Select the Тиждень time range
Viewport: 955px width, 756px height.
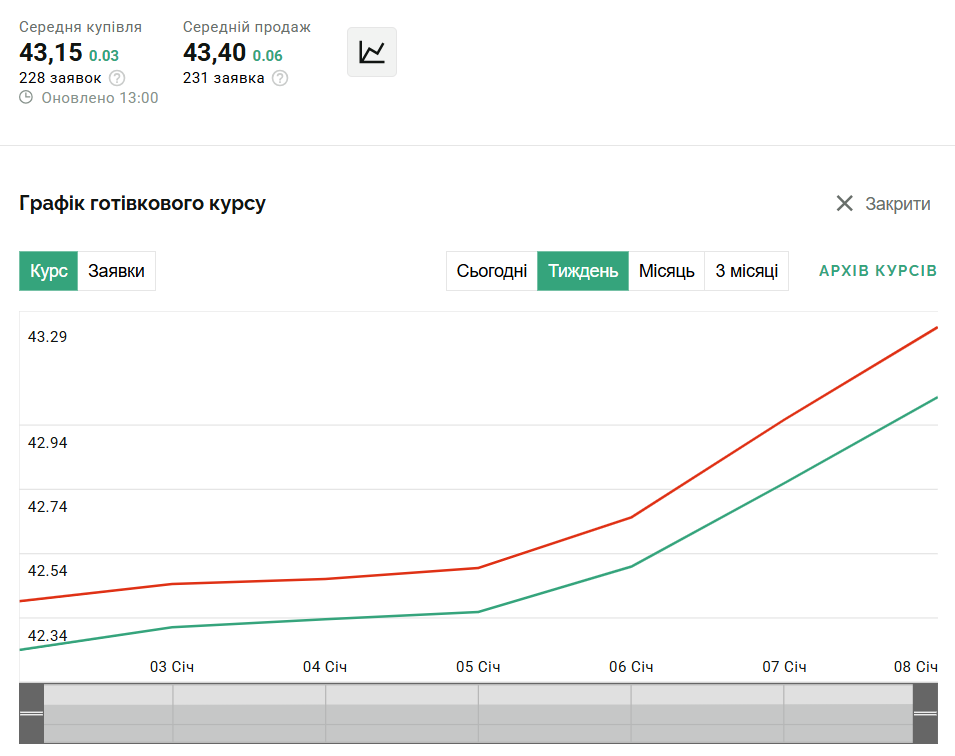point(583,271)
